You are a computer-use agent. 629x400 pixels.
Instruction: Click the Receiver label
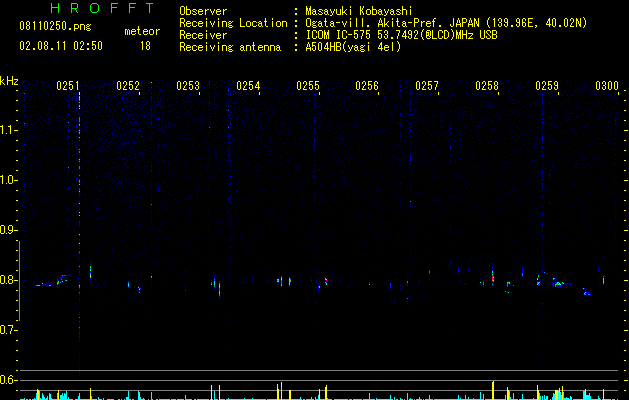tap(203, 35)
